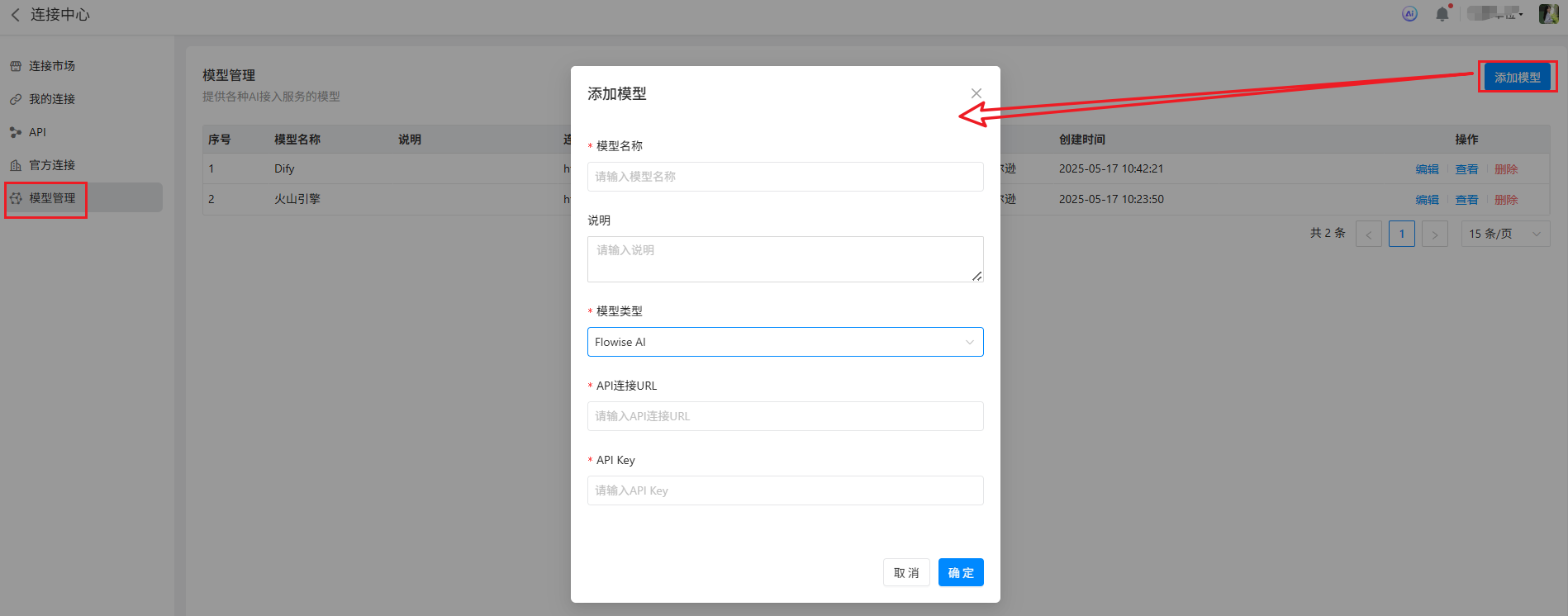Click the 确定 button to confirm
The image size is (1568, 616).
click(x=960, y=572)
